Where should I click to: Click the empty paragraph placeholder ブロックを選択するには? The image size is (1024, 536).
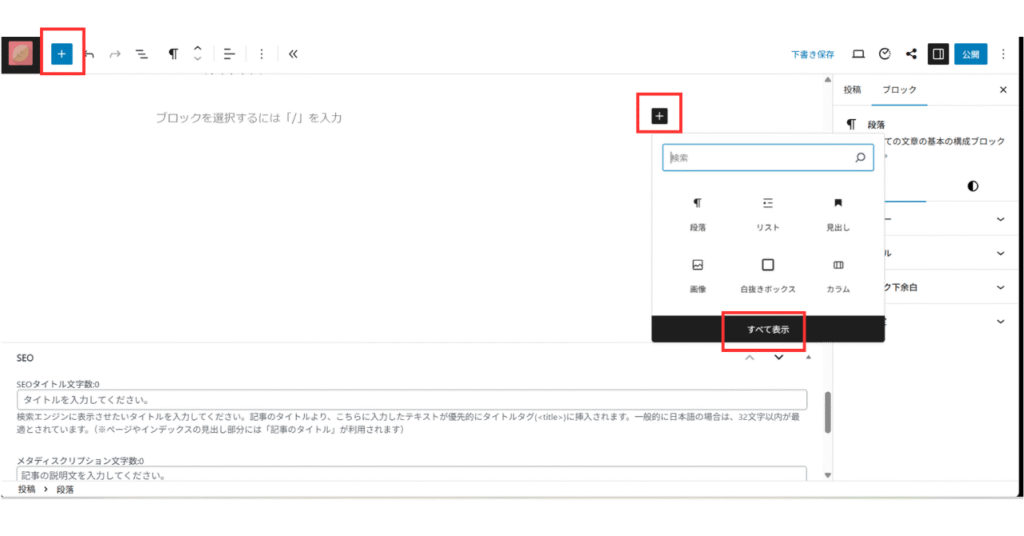coord(249,118)
